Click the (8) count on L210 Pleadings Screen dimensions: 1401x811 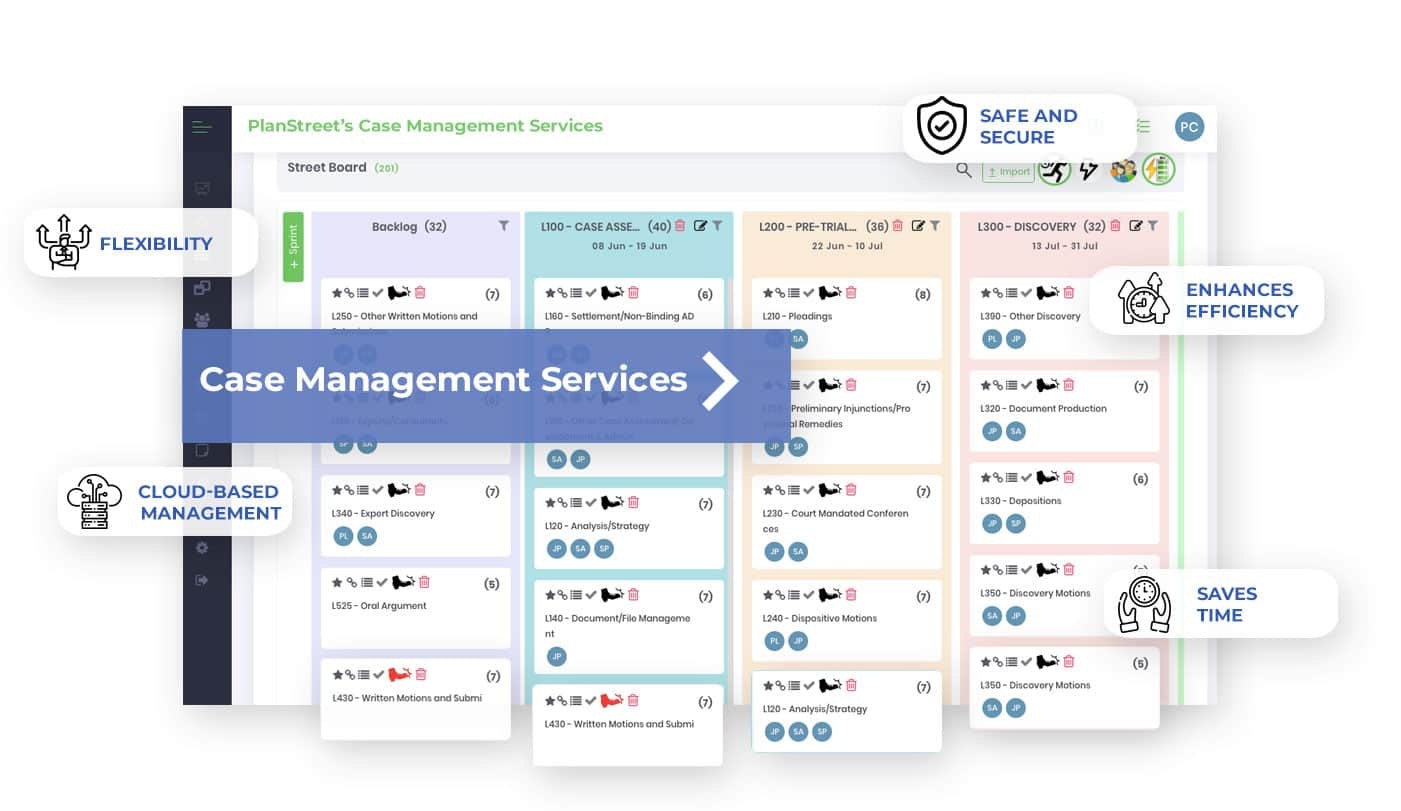click(x=922, y=295)
